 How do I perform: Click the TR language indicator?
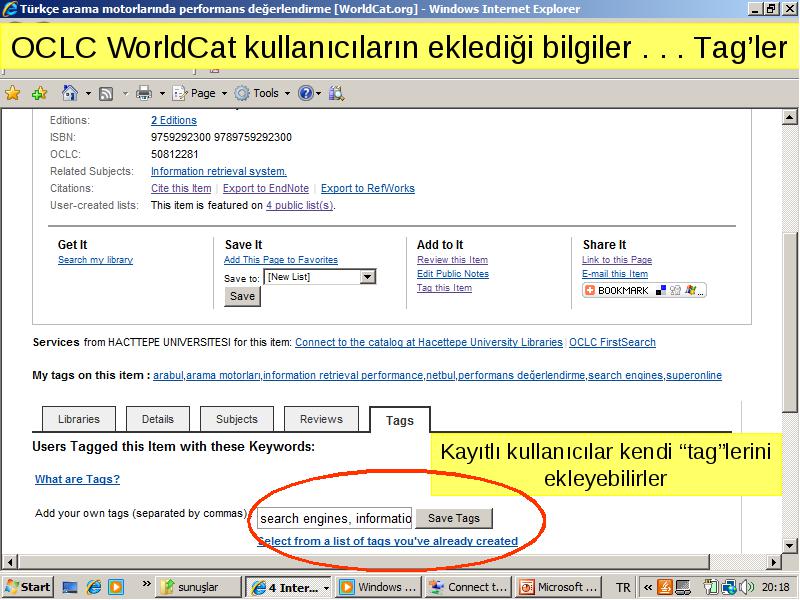[x=623, y=587]
